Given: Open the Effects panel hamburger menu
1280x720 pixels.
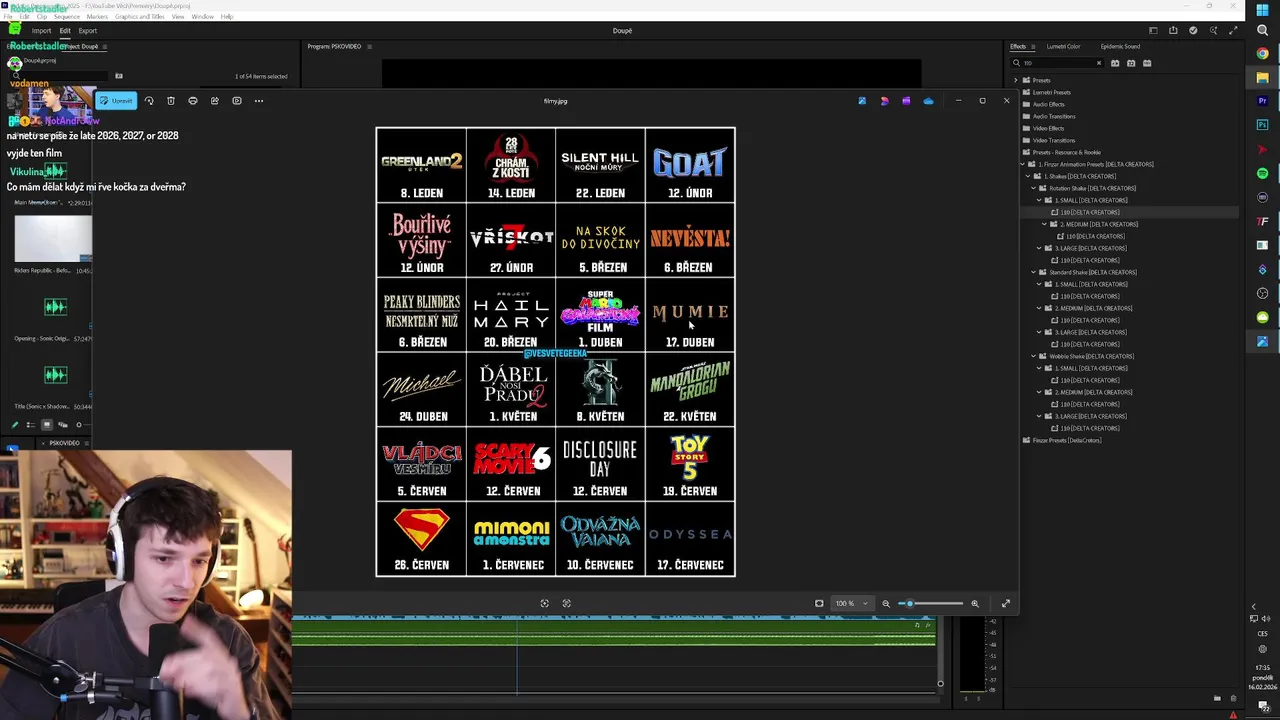Looking at the screenshot, I should click(1034, 46).
